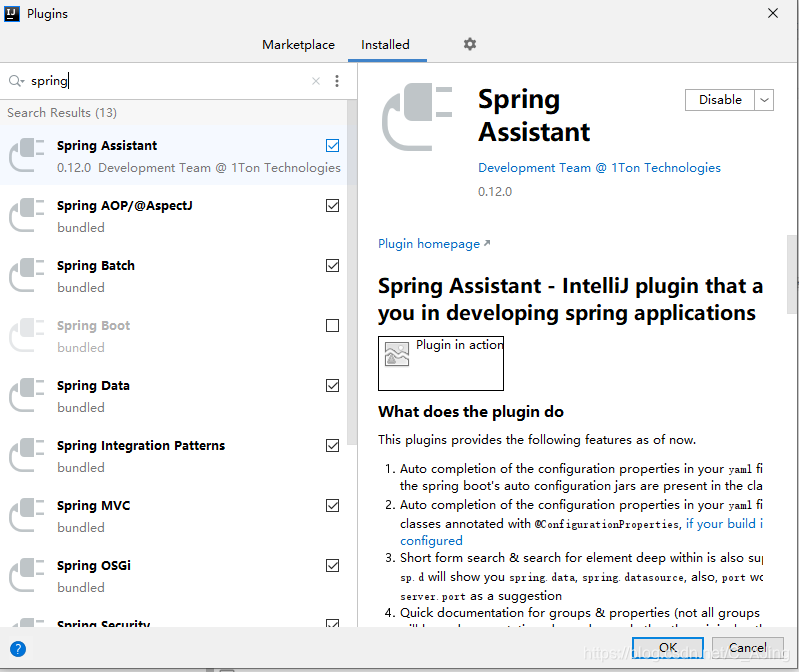799x672 pixels.
Task: Enable the Spring Boot checkbox
Action: point(332,326)
